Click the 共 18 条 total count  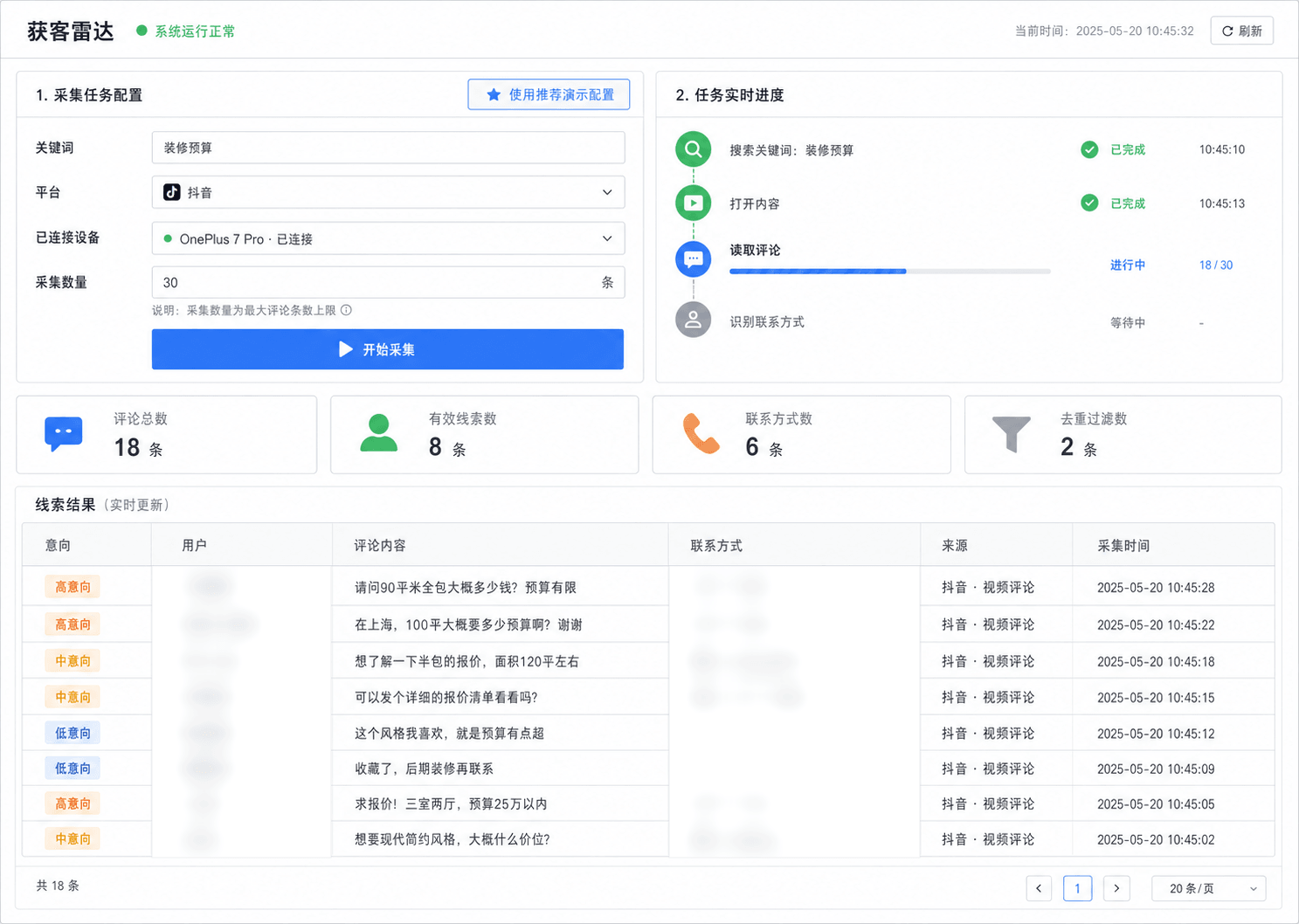point(58,886)
